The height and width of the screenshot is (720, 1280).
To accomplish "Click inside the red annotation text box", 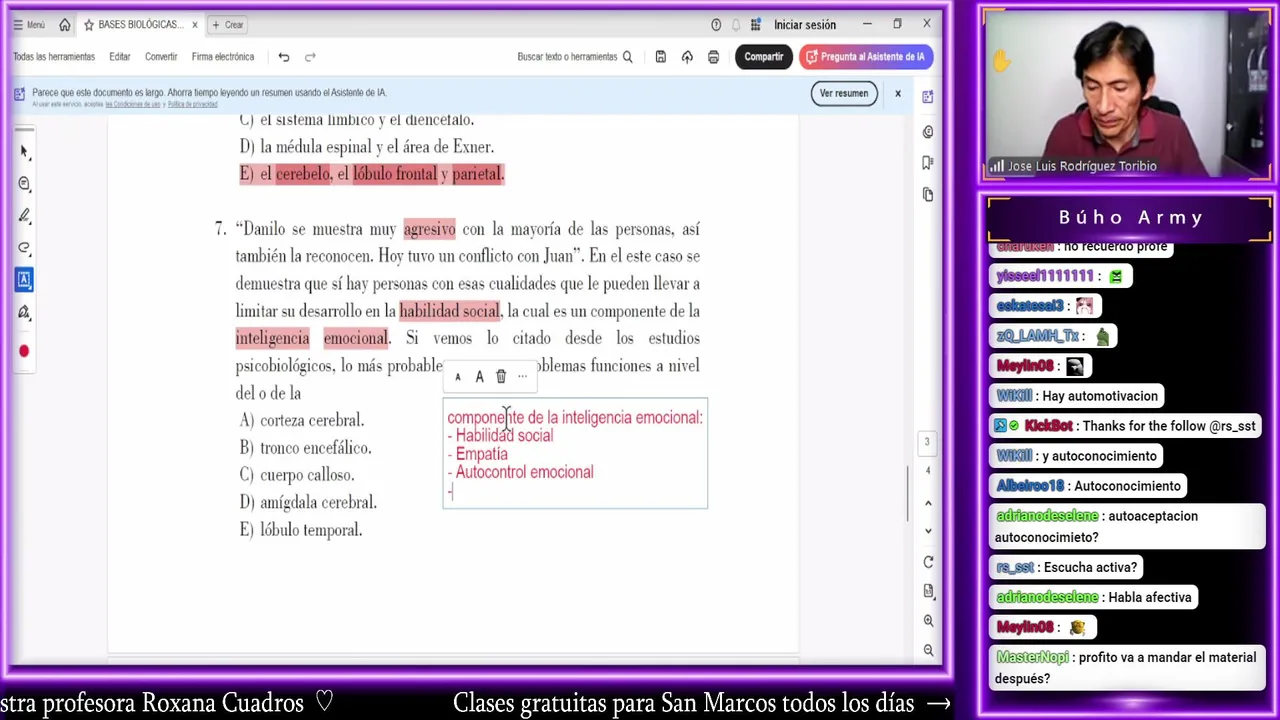I will (575, 453).
